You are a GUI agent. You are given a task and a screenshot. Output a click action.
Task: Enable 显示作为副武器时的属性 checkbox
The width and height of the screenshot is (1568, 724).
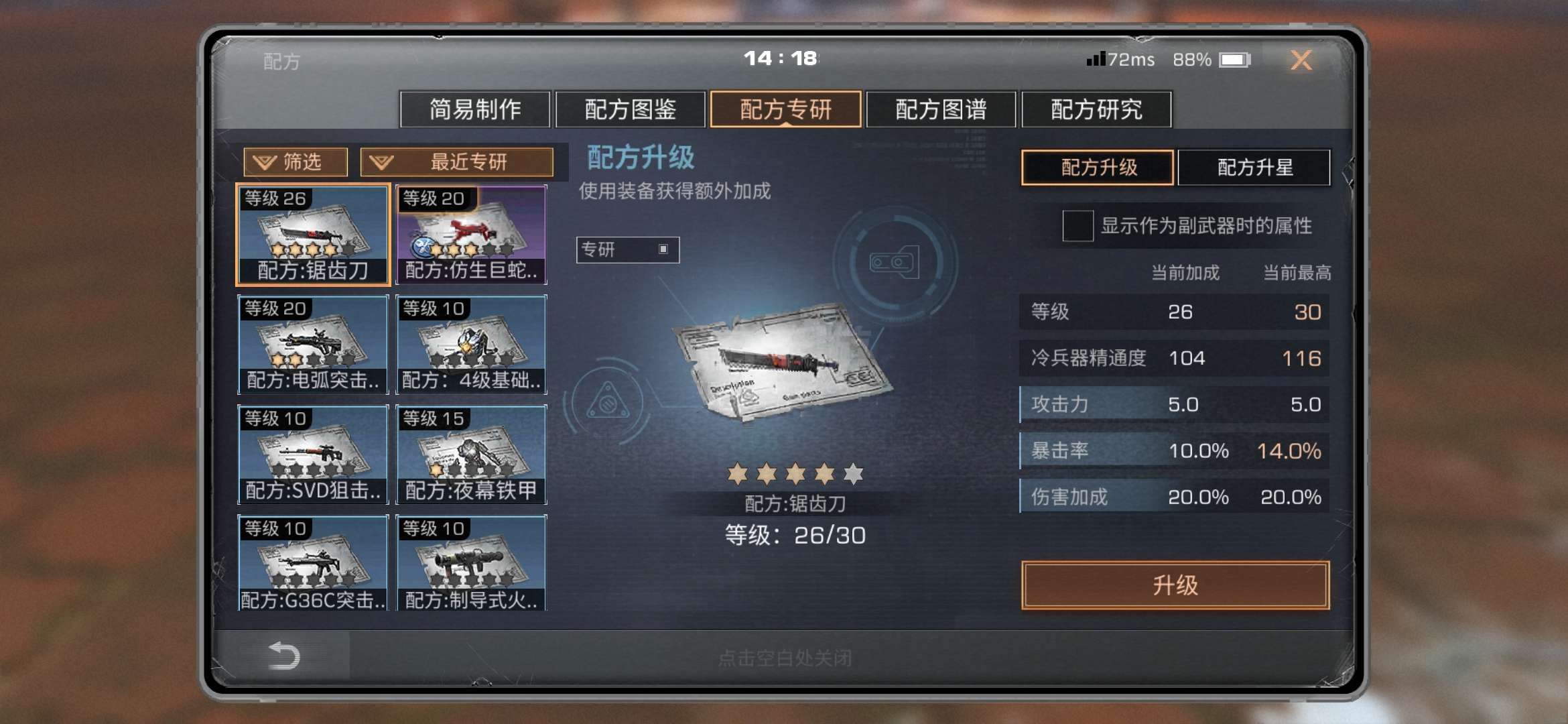tap(1077, 226)
